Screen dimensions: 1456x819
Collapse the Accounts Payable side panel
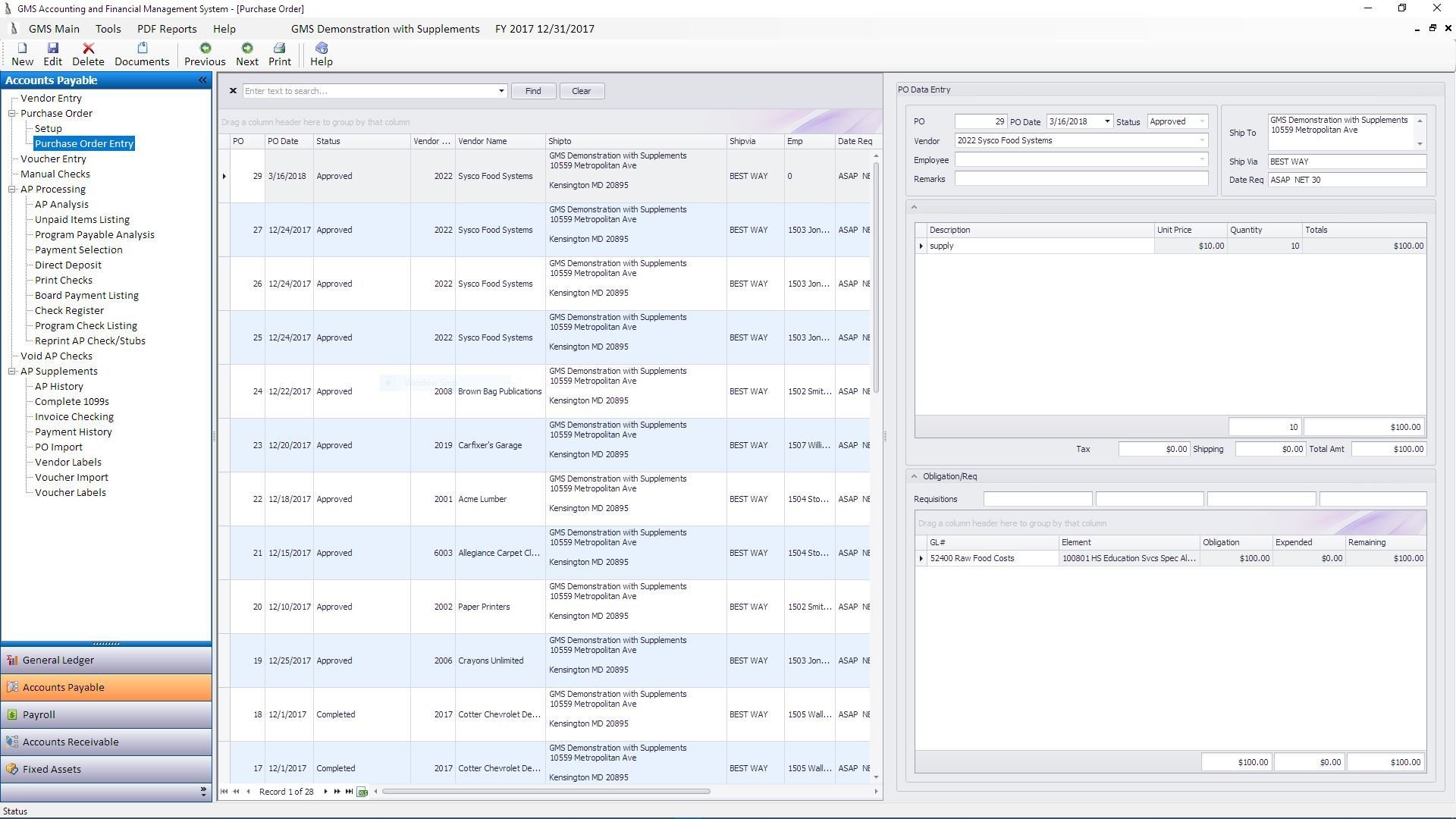202,80
